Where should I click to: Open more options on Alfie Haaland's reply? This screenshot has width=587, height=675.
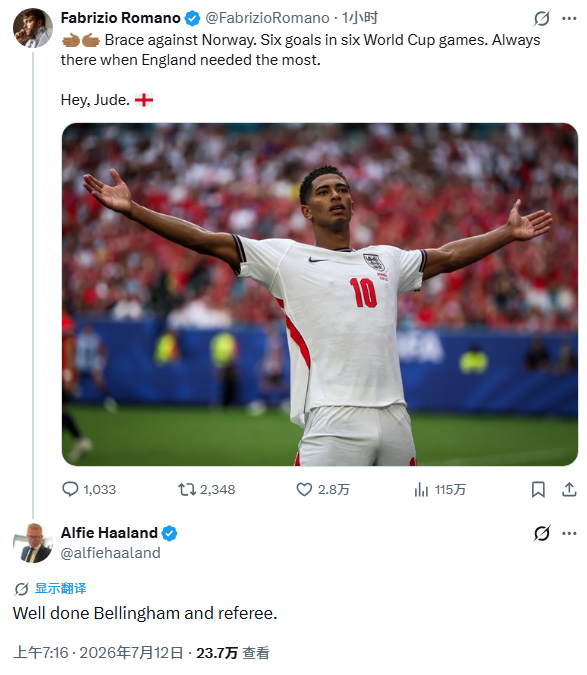(x=569, y=533)
